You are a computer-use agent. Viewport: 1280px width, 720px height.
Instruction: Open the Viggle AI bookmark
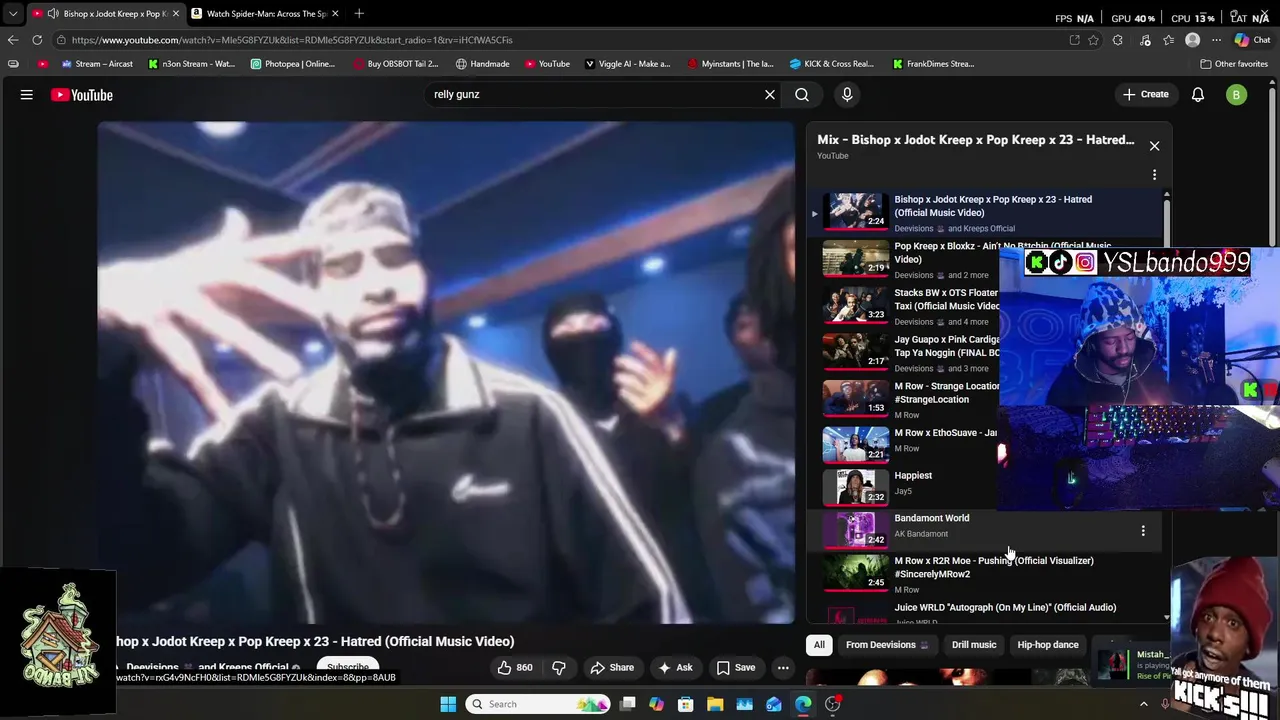click(x=628, y=64)
